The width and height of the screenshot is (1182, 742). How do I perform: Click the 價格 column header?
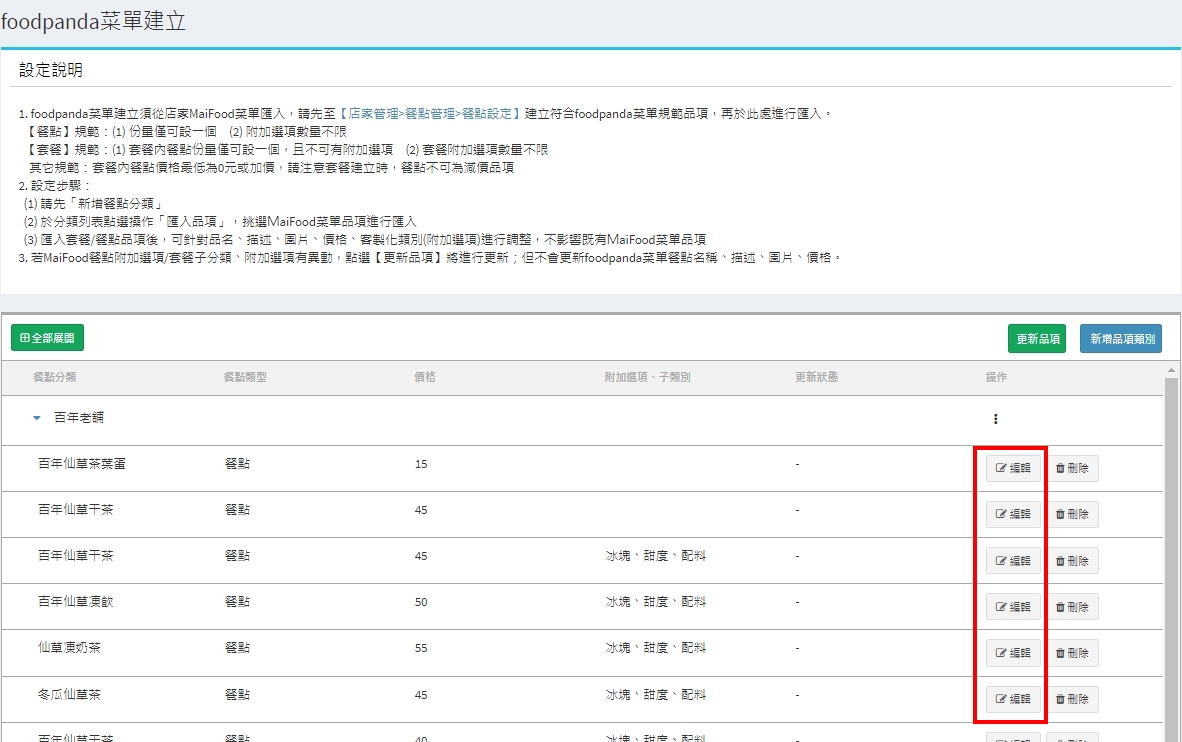coord(424,378)
